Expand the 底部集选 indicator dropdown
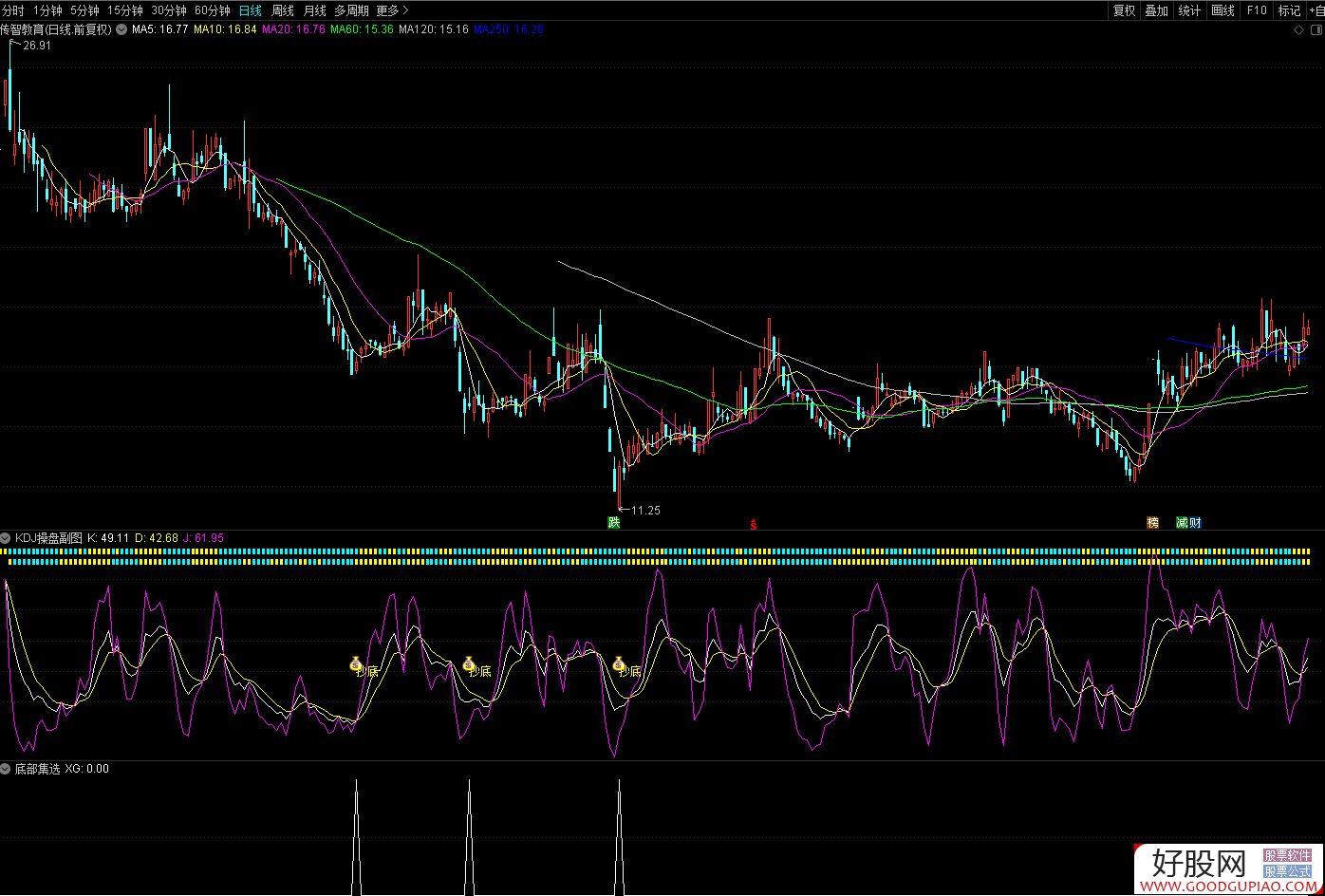1325x896 pixels. pos(6,769)
